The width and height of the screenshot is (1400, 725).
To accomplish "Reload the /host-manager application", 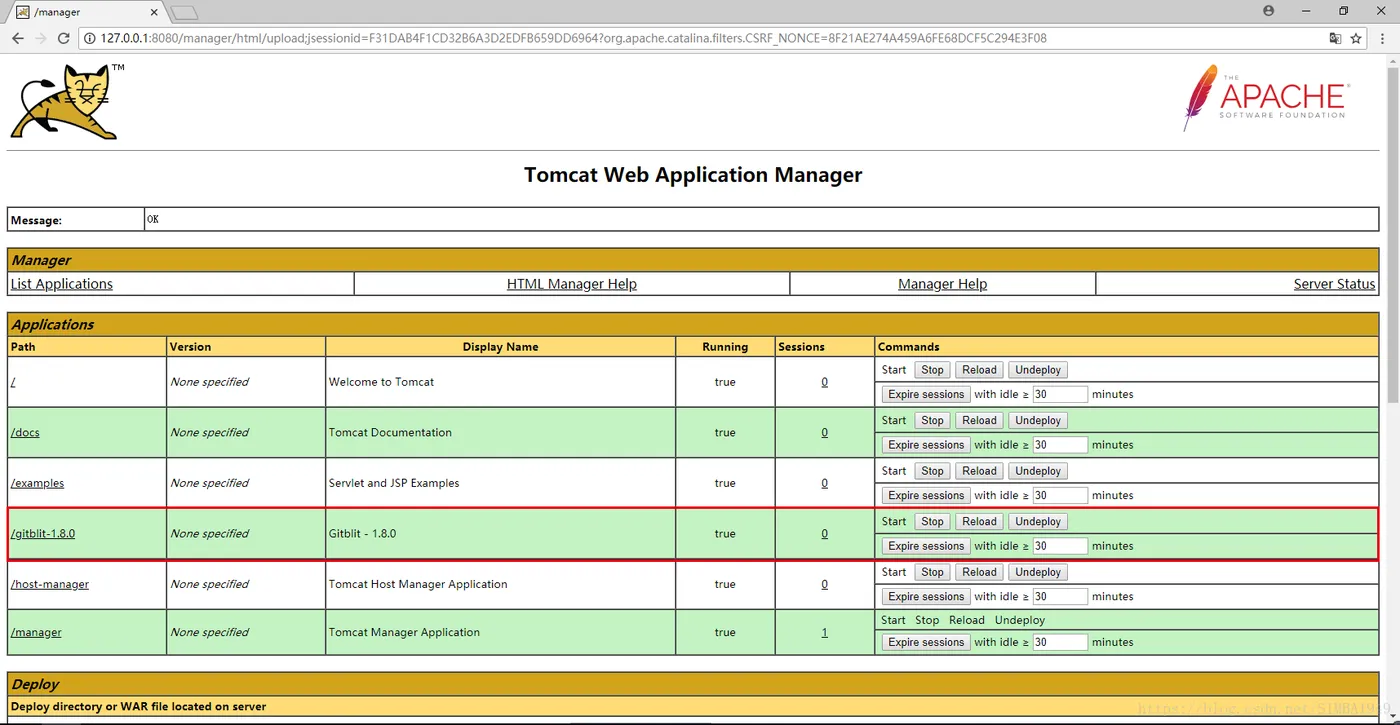I will [x=979, y=573].
